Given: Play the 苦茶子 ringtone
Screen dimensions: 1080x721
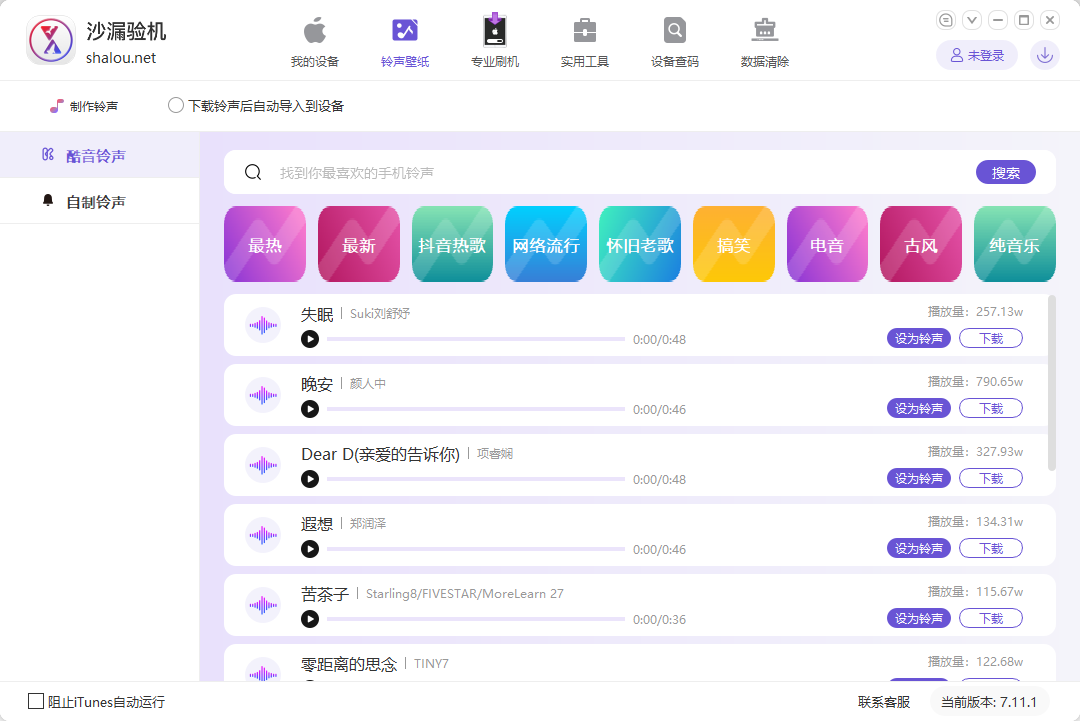Looking at the screenshot, I should tap(310, 619).
